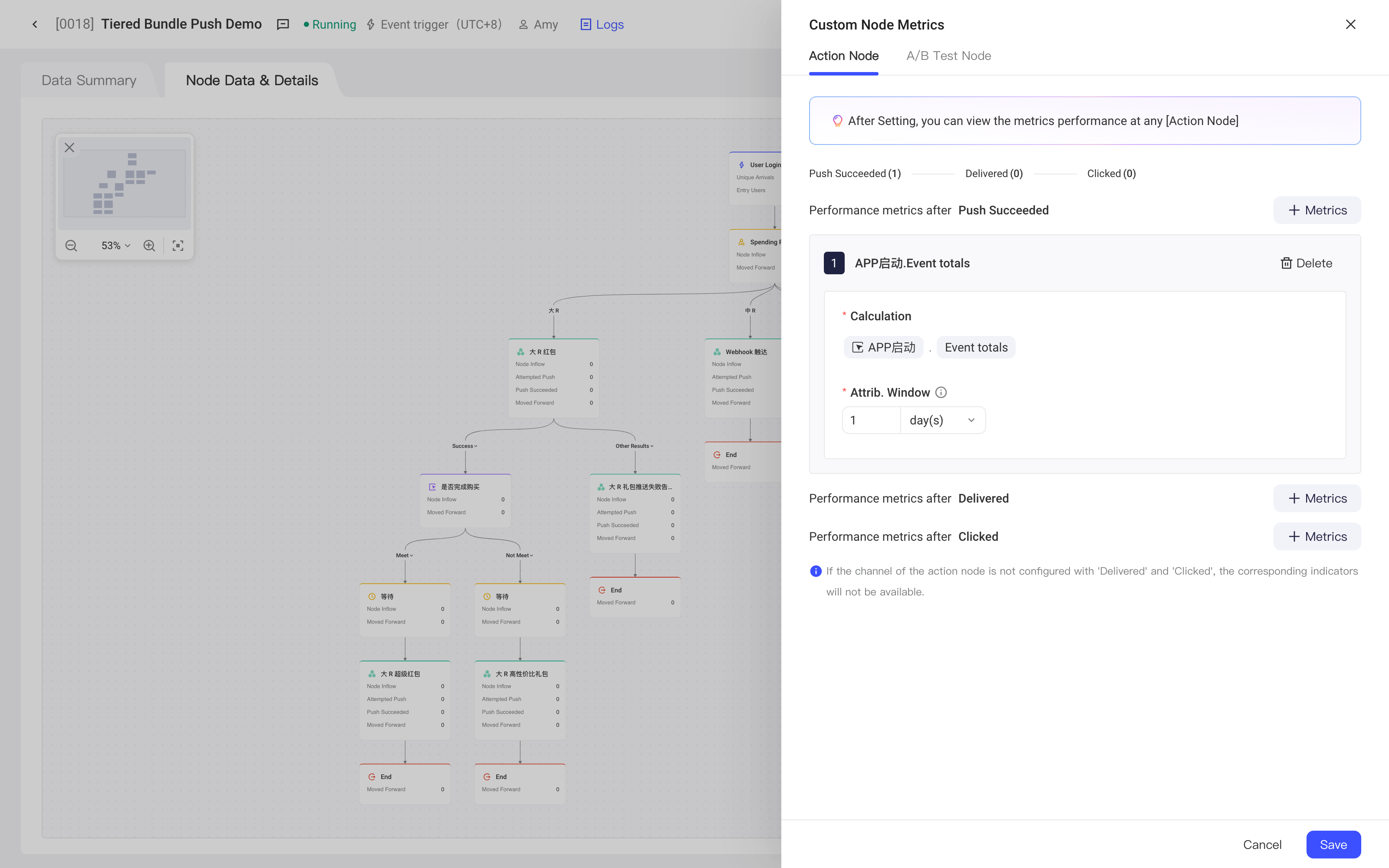Viewport: 1389px width, 868px height.
Task: Open the Logs link
Action: pyautogui.click(x=602, y=24)
